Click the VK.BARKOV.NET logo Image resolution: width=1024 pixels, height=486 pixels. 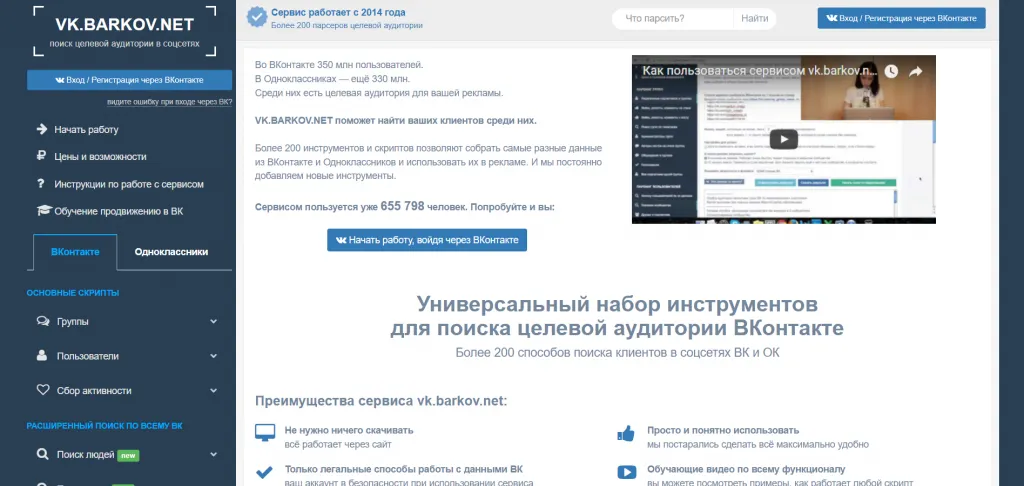pos(124,25)
